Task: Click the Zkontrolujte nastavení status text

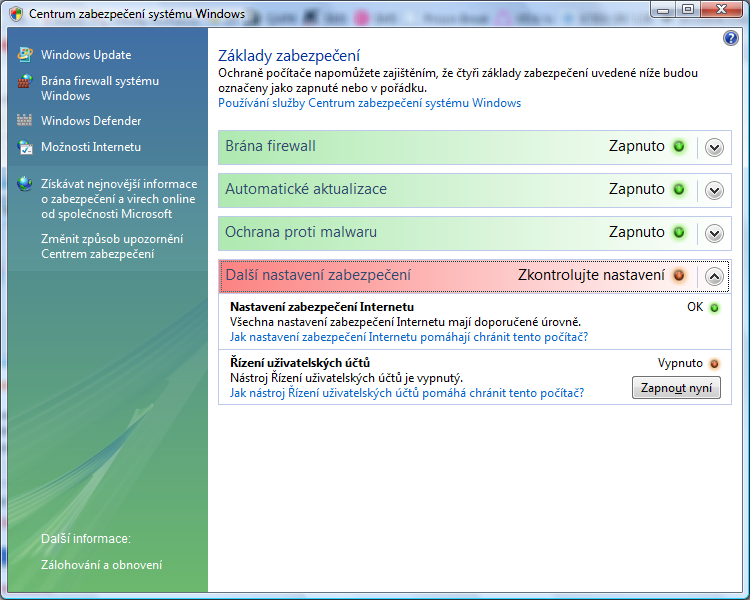Action: 591,275
